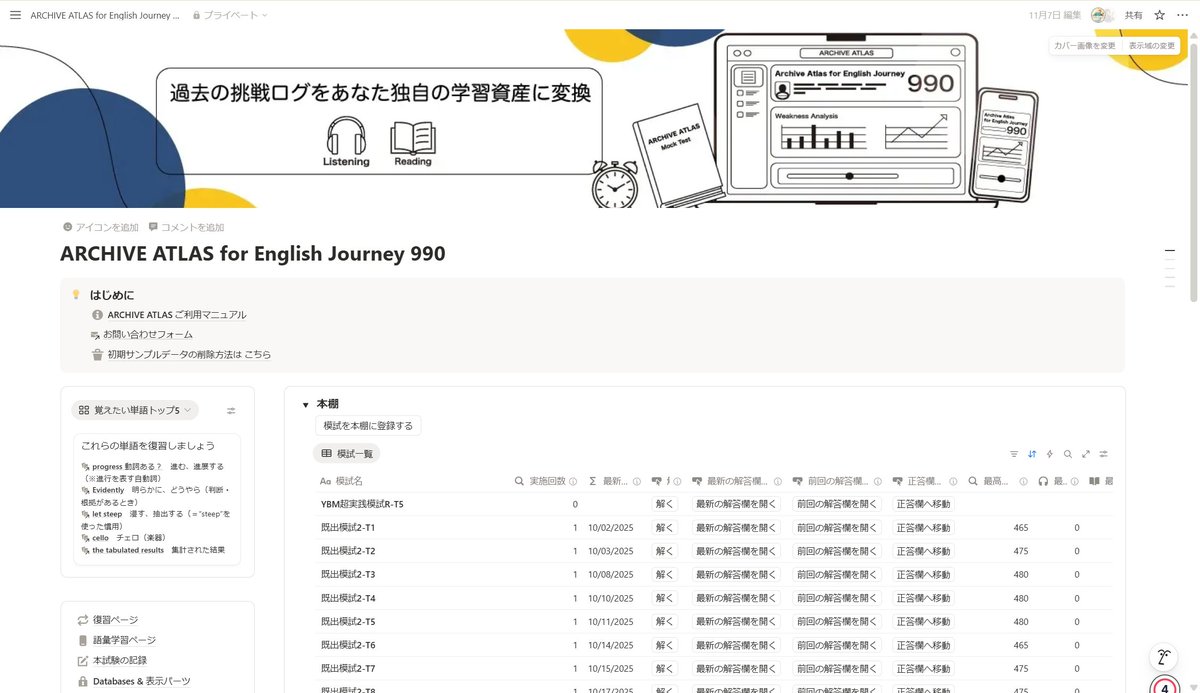Change sort settings using the blue sort icon
The image size is (1200, 693).
1032,454
